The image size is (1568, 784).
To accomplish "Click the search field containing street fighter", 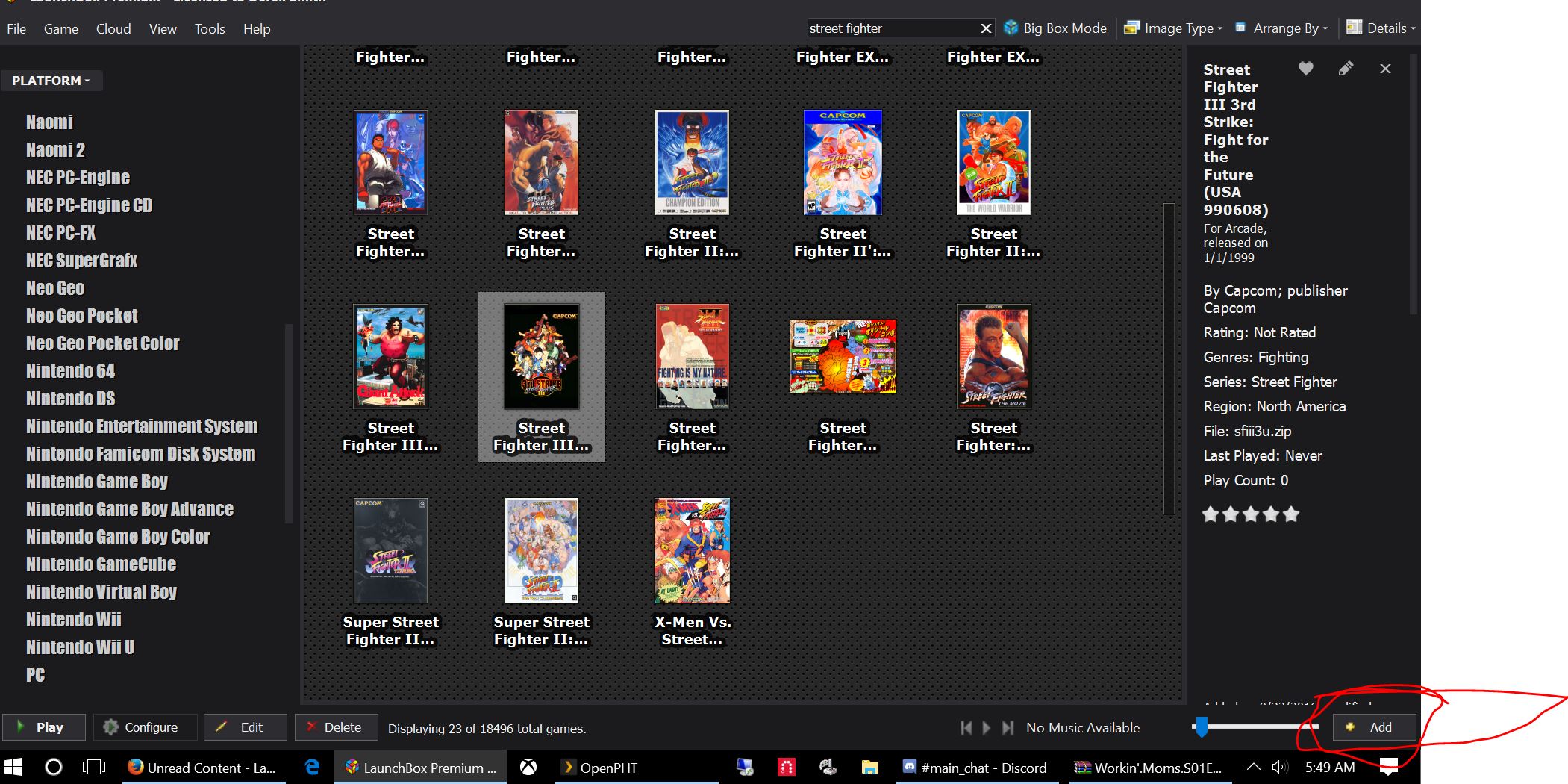I will pos(893,28).
